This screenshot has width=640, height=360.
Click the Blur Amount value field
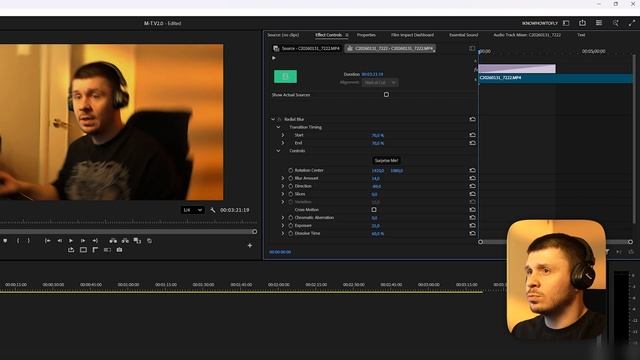pyautogui.click(x=376, y=178)
